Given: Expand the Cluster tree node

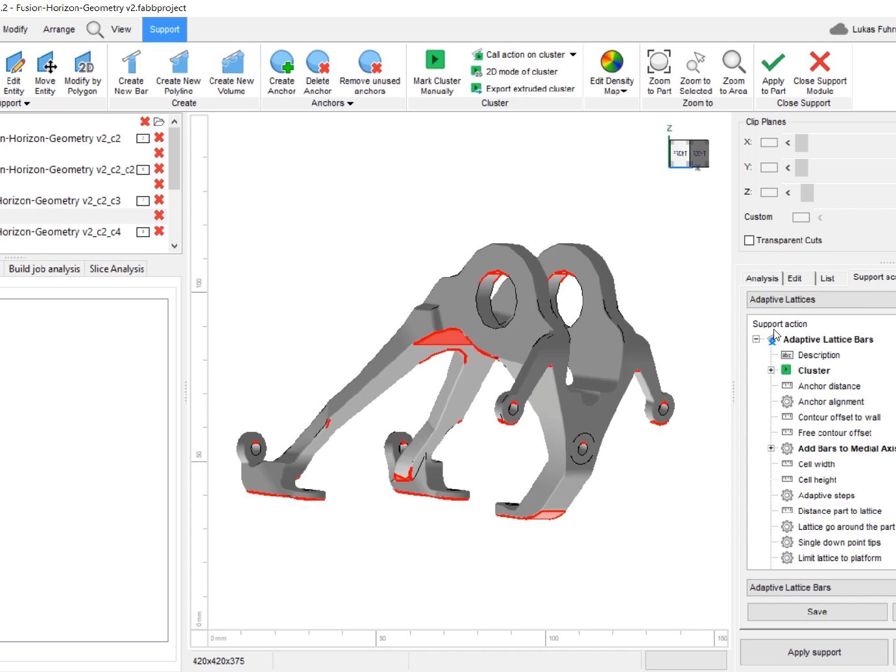Looking at the screenshot, I should point(770,370).
